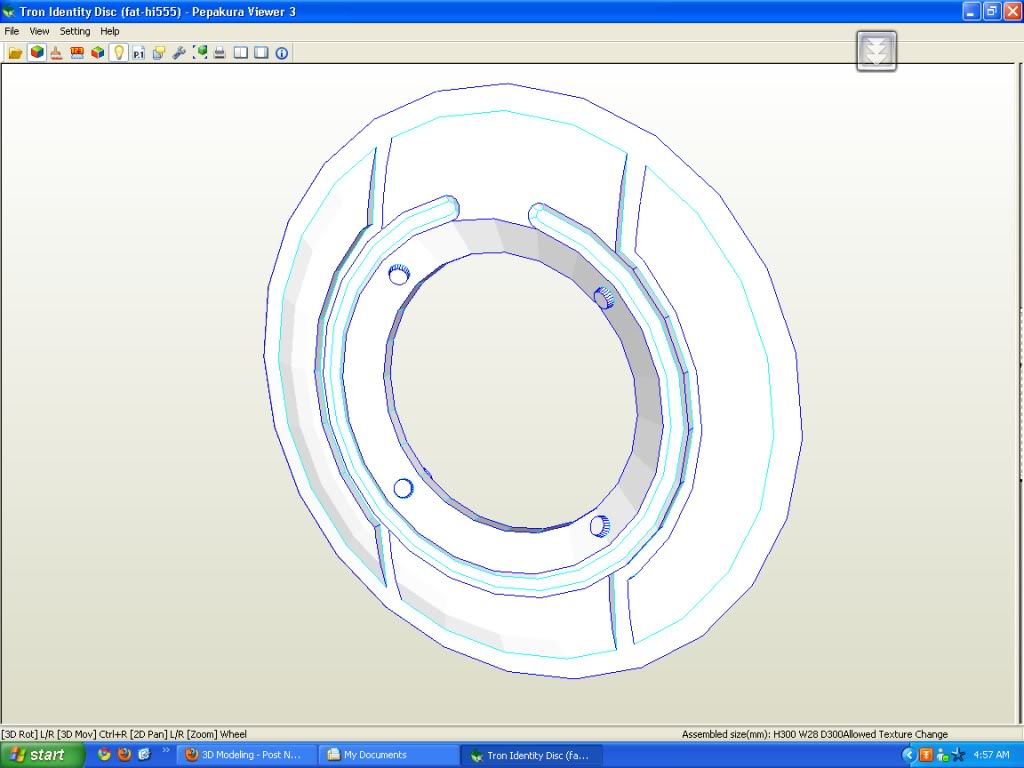This screenshot has height=768, width=1024.
Task: Click the P.1 page number icon
Action: 138,53
